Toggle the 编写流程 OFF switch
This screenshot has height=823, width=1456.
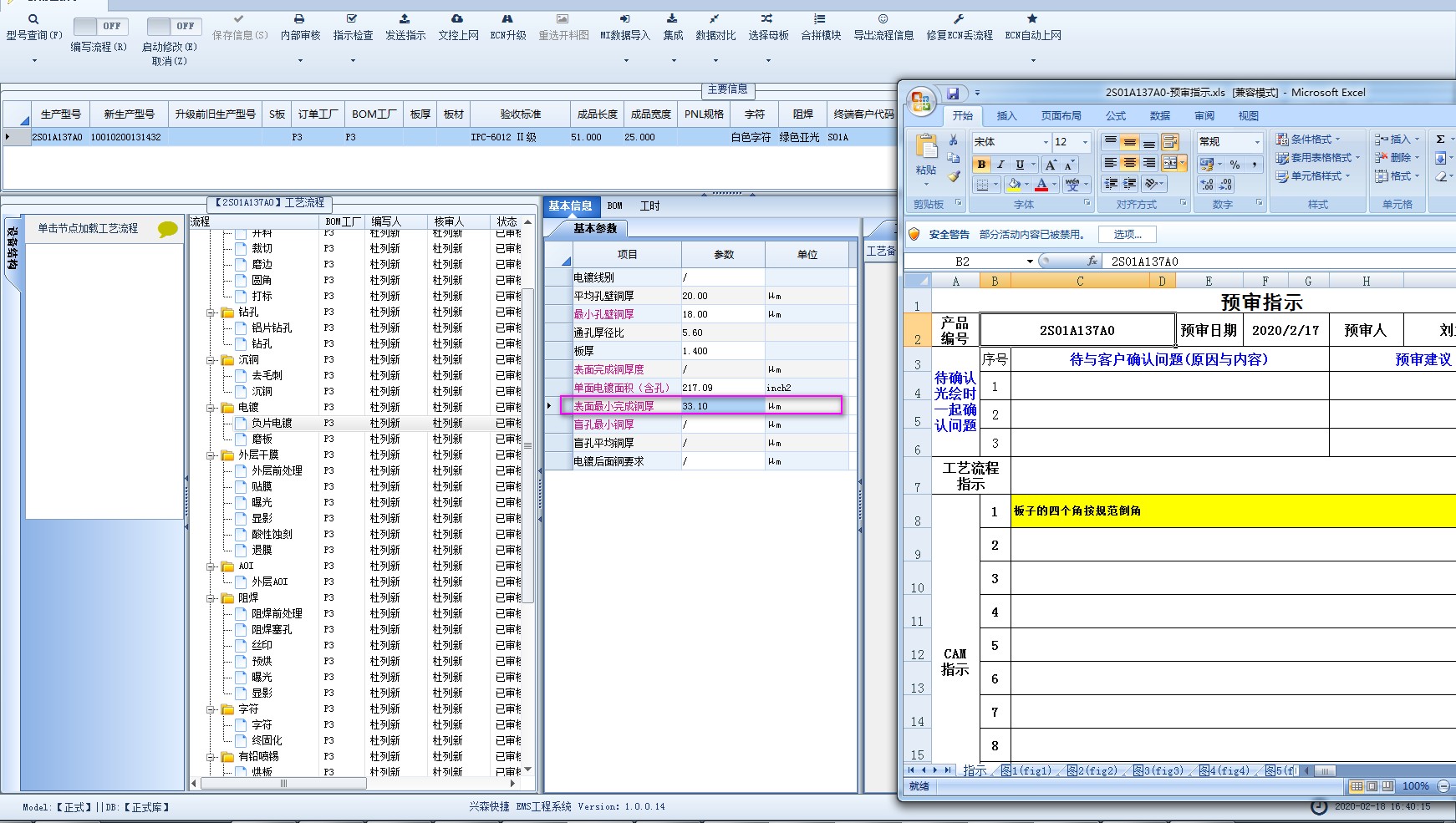(x=99, y=26)
